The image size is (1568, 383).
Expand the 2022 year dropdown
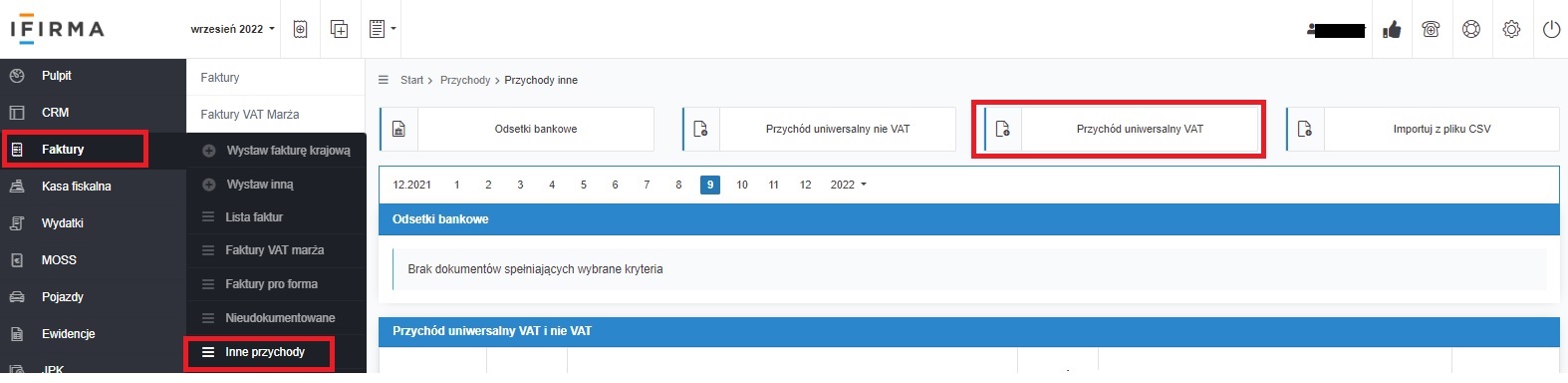[x=849, y=185]
